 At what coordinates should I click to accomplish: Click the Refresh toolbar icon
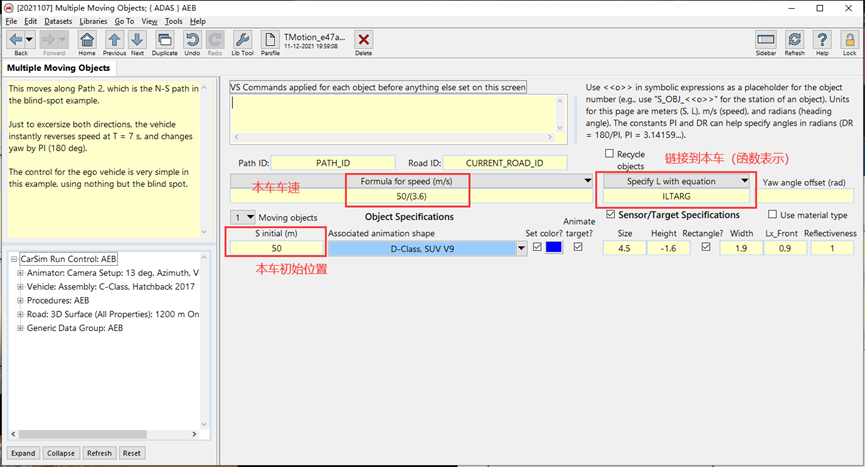click(x=794, y=40)
